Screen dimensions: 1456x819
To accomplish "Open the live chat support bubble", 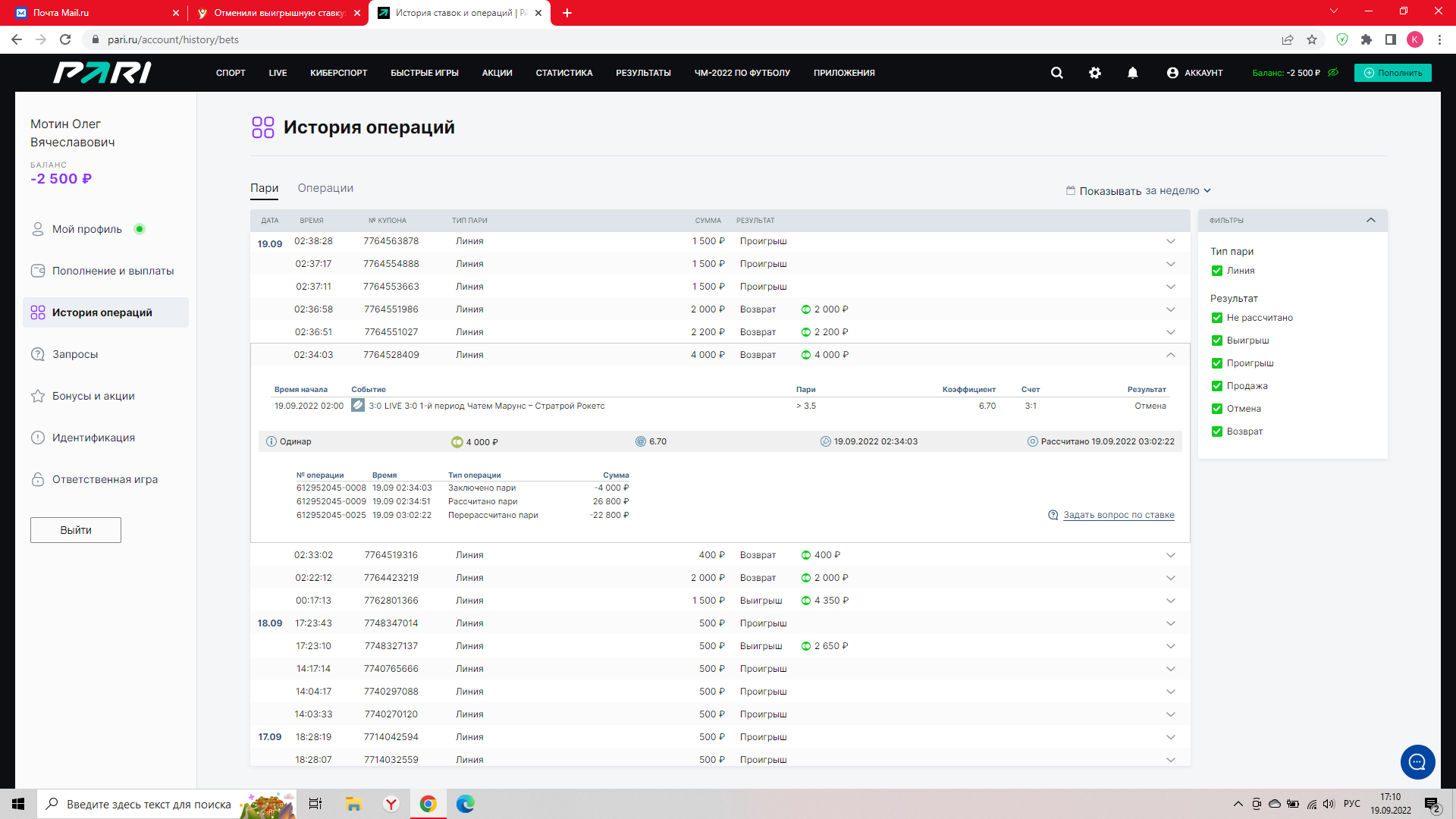I will 1417,762.
